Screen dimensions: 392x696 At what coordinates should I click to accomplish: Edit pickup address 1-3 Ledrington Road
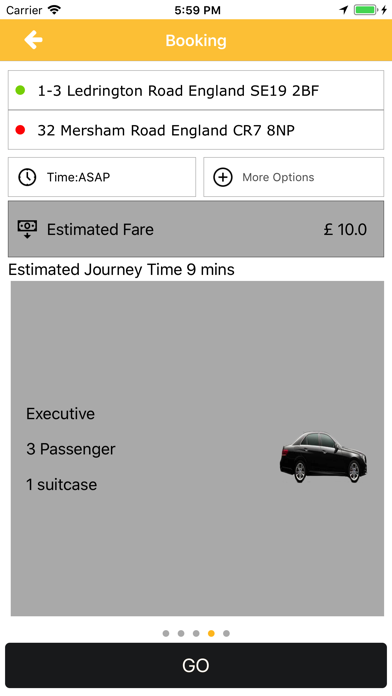click(196, 90)
